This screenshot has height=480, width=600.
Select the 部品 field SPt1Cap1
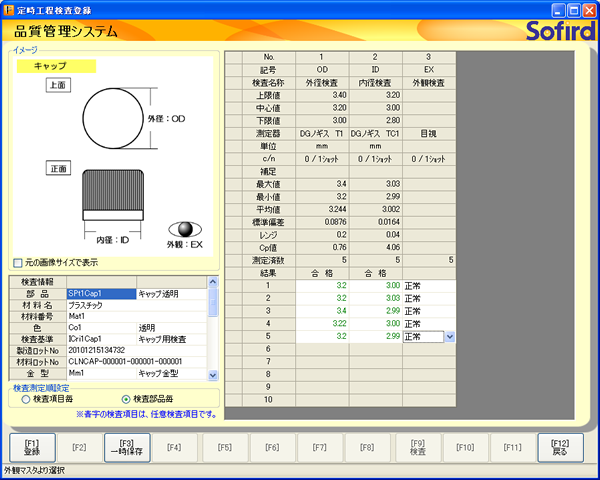100,294
